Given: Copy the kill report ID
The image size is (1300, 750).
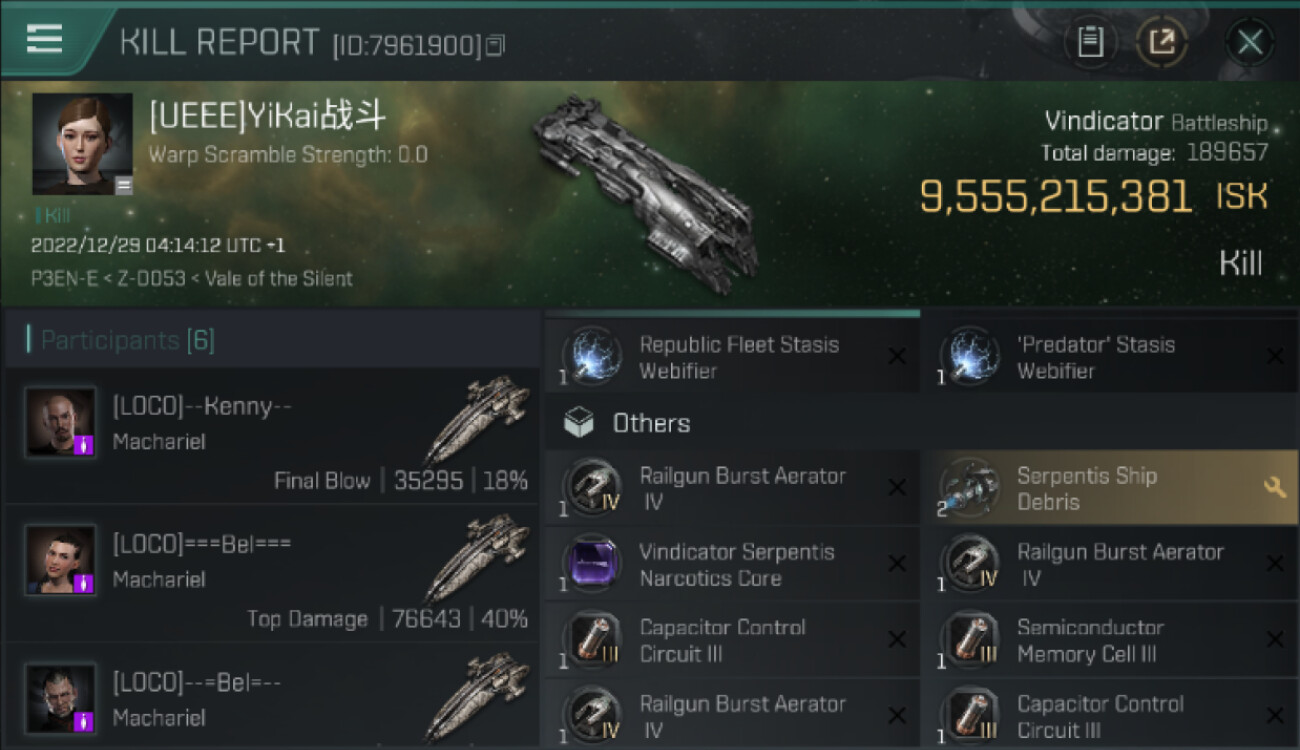Looking at the screenshot, I should coord(496,45).
